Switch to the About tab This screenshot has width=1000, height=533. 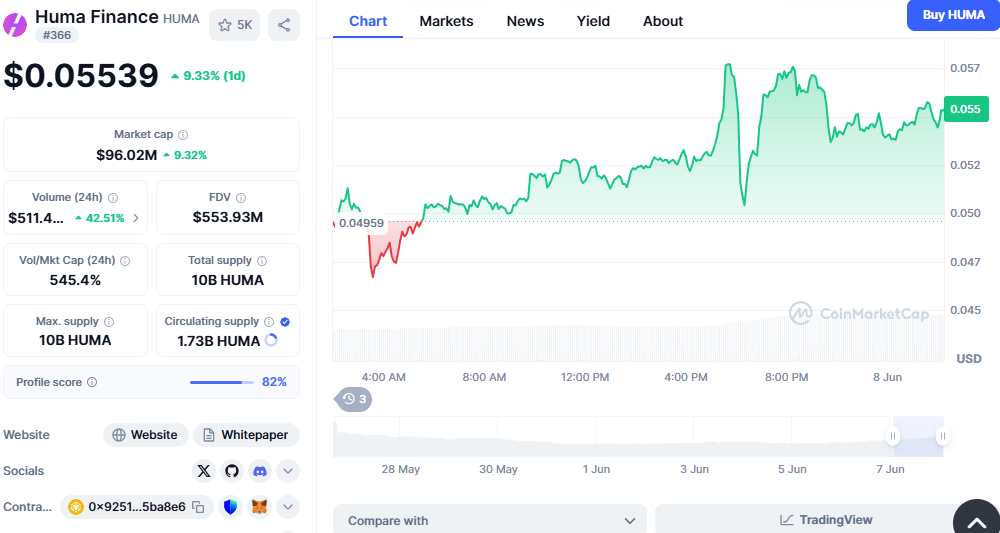pyautogui.click(x=663, y=21)
